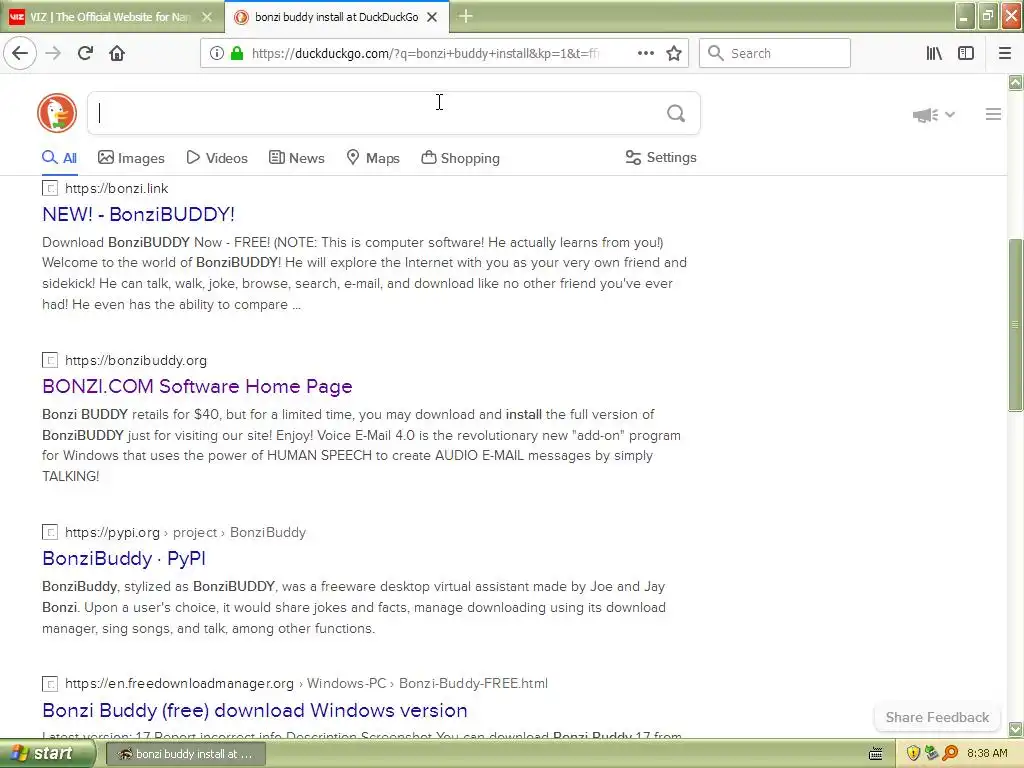Image resolution: width=1024 pixels, height=768 pixels.
Task: Click favicon beside freedownloadmanager result
Action: (x=50, y=684)
